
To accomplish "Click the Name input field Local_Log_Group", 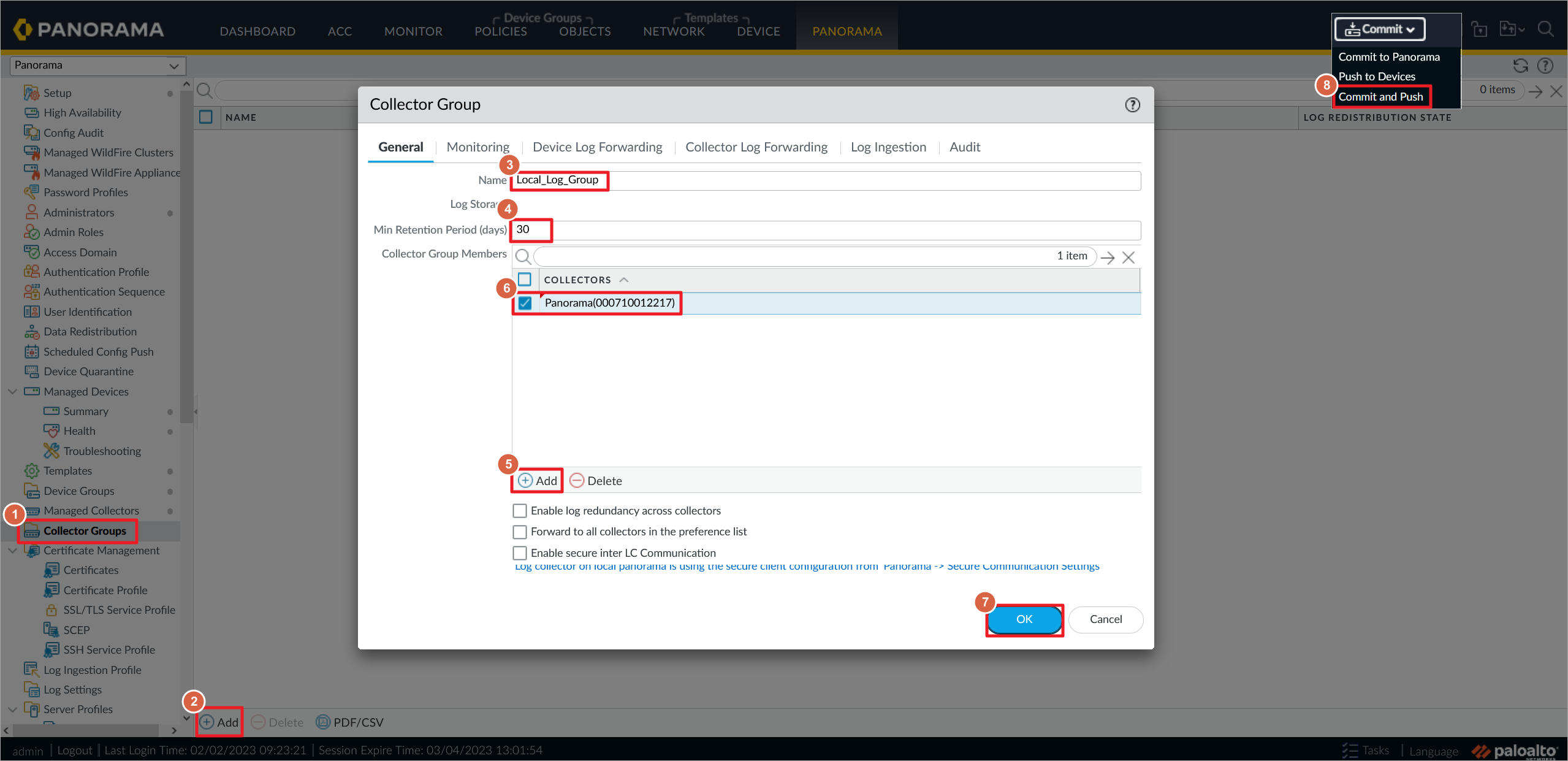I will click(x=826, y=180).
